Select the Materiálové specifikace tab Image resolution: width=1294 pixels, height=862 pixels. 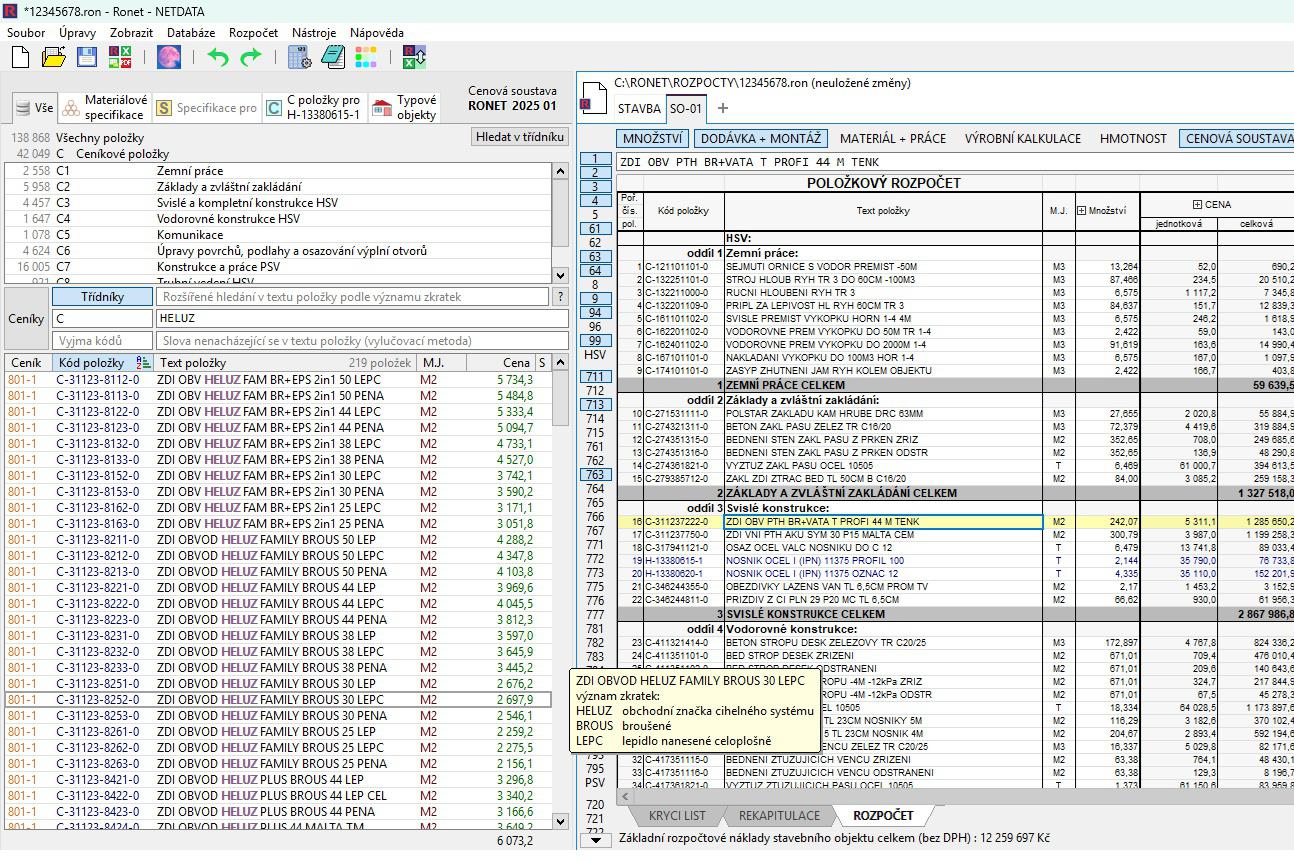pyautogui.click(x=105, y=108)
